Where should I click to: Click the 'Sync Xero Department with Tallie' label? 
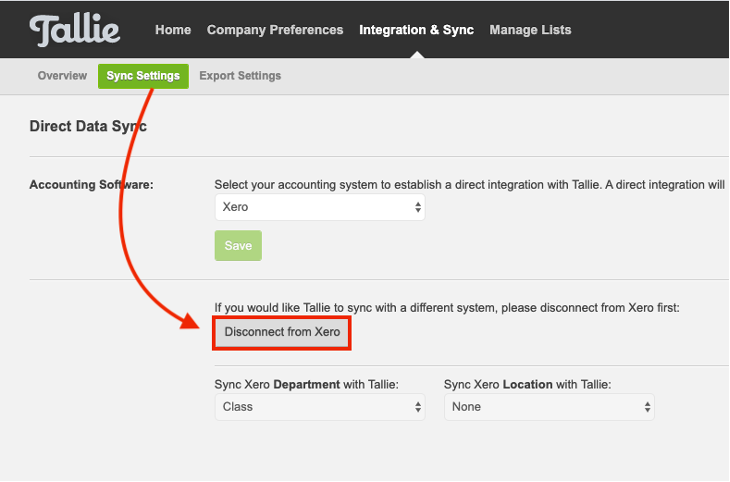coord(306,385)
